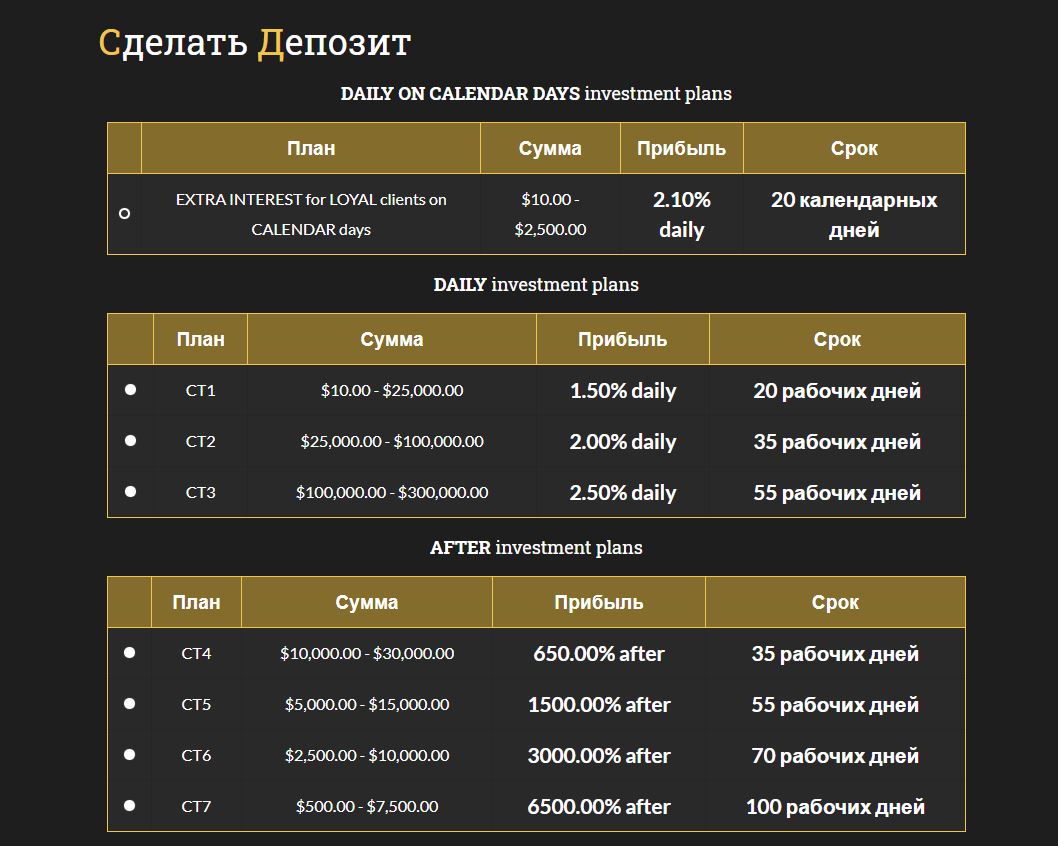
Task: Choose the CT5 plan radio button
Action: (129, 704)
